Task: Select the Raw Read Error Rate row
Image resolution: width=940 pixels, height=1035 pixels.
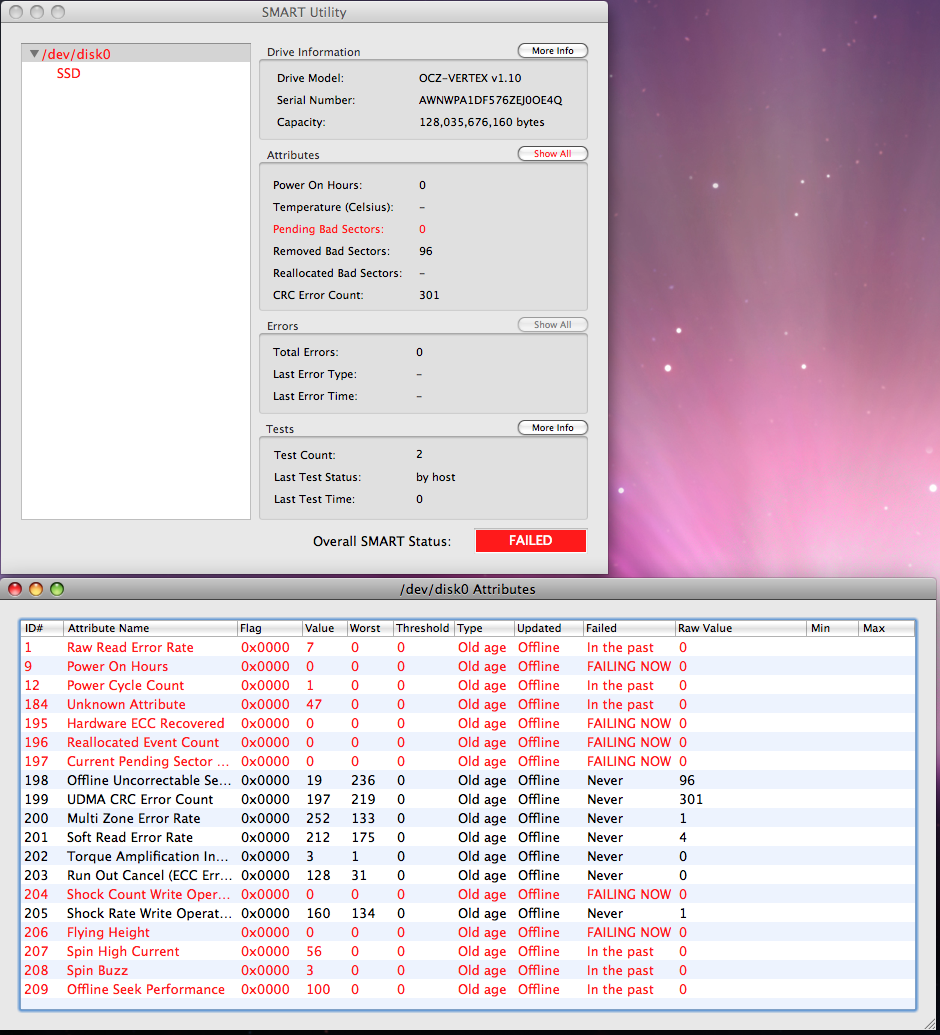Action: 468,648
